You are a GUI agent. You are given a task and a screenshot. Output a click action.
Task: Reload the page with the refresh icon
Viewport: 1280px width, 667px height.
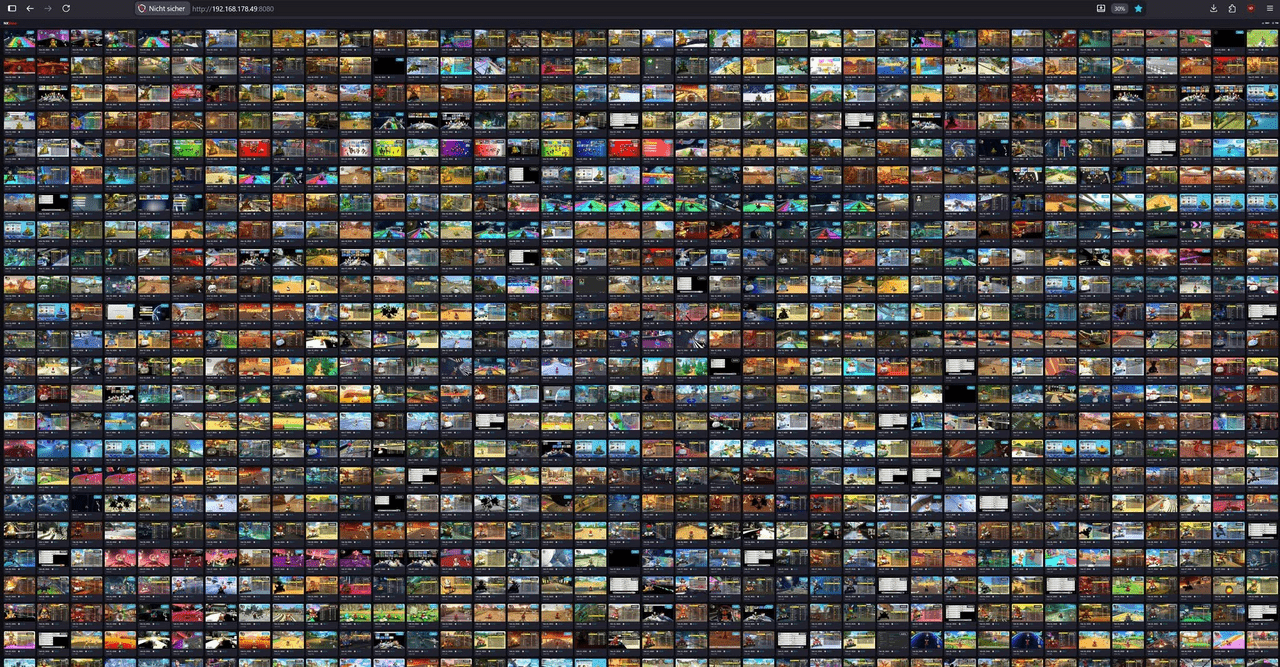click(66, 8)
